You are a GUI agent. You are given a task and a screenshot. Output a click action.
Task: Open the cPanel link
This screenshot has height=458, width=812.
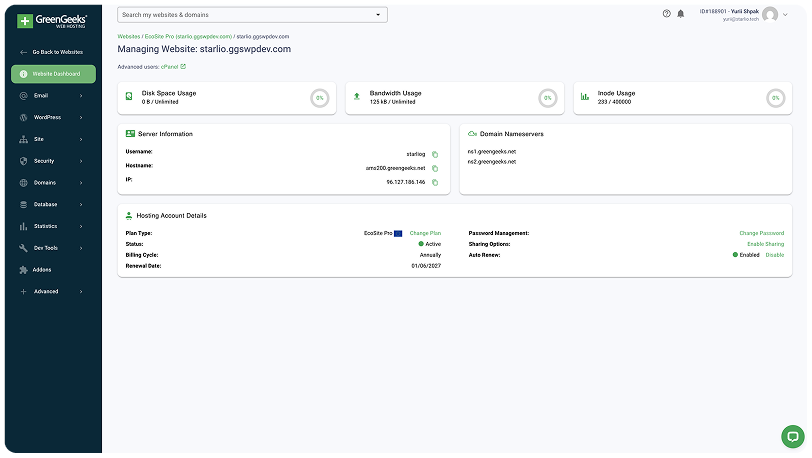pos(173,67)
